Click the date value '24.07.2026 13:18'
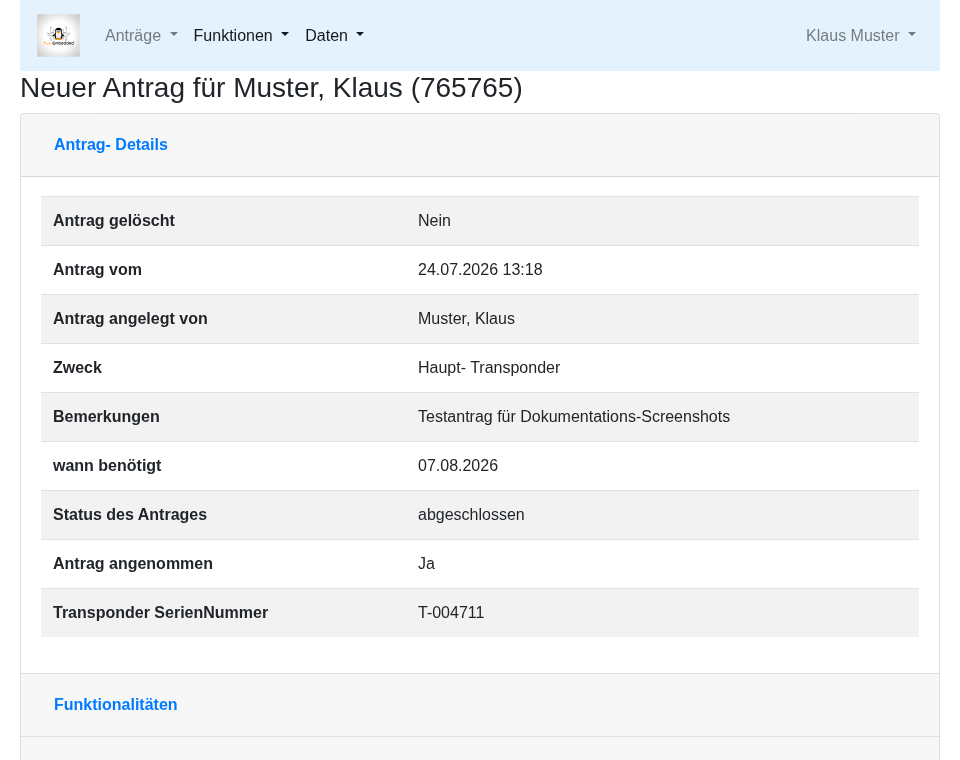Viewport: 960px width, 760px height. click(x=480, y=269)
